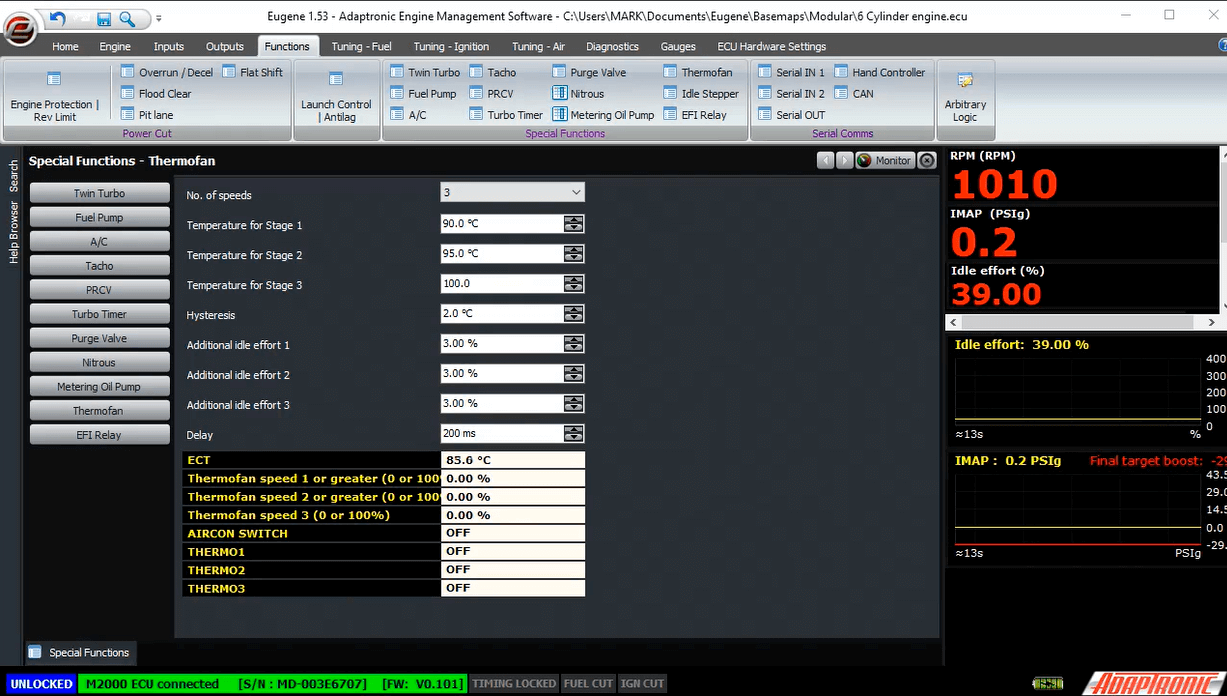Open CAN settings
1227x696 pixels.
click(x=854, y=94)
